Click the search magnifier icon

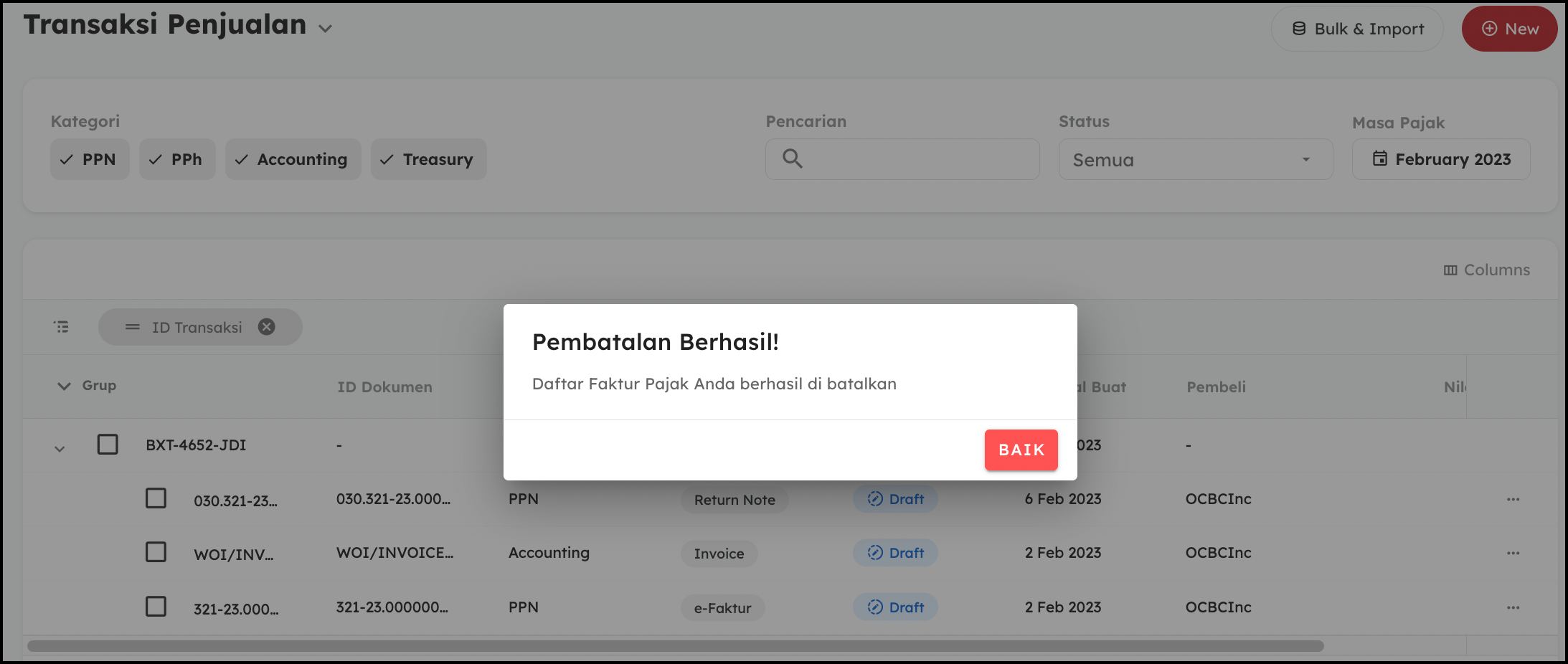tap(792, 158)
